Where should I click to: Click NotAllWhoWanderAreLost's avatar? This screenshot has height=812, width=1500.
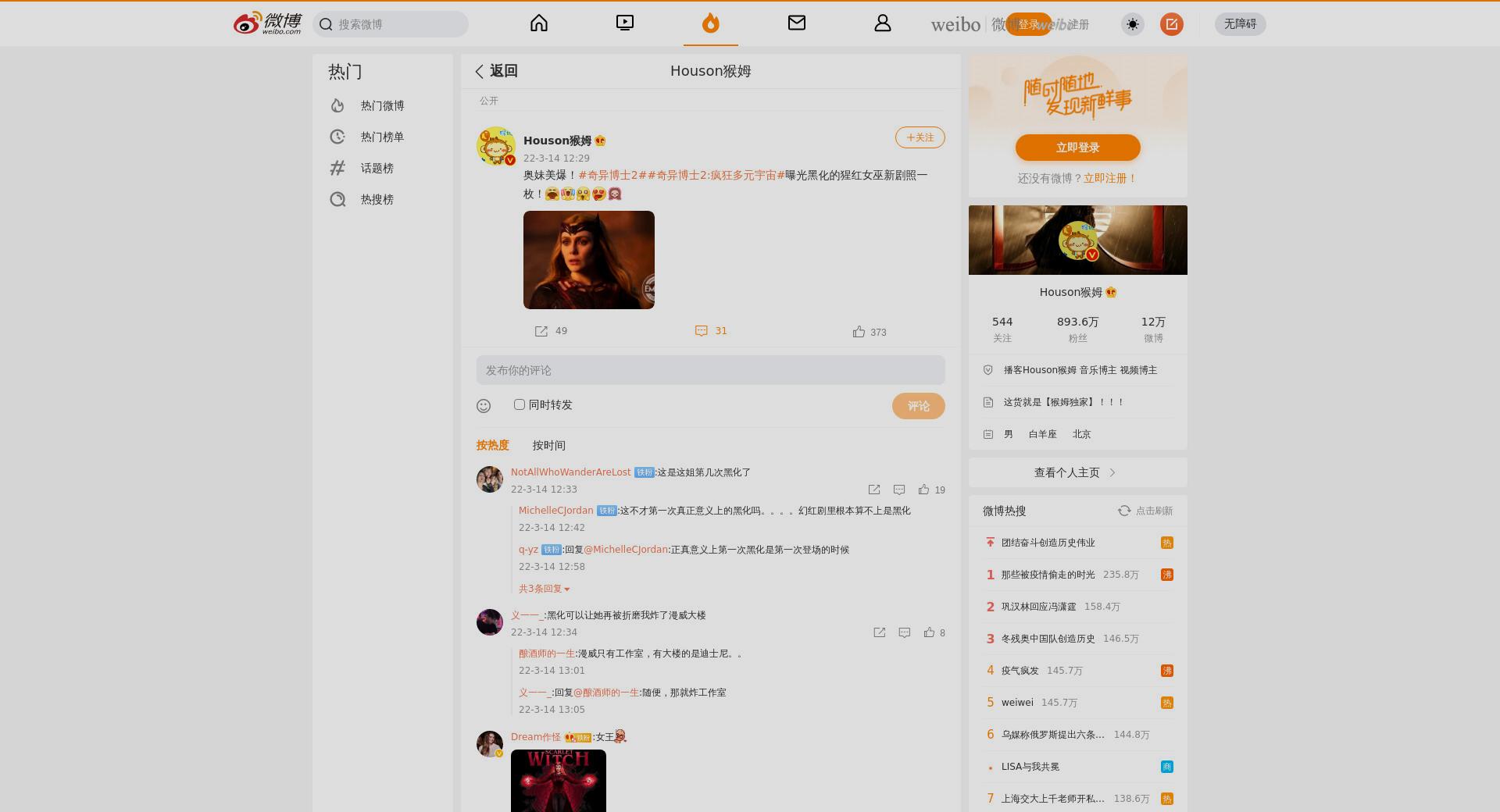point(490,479)
